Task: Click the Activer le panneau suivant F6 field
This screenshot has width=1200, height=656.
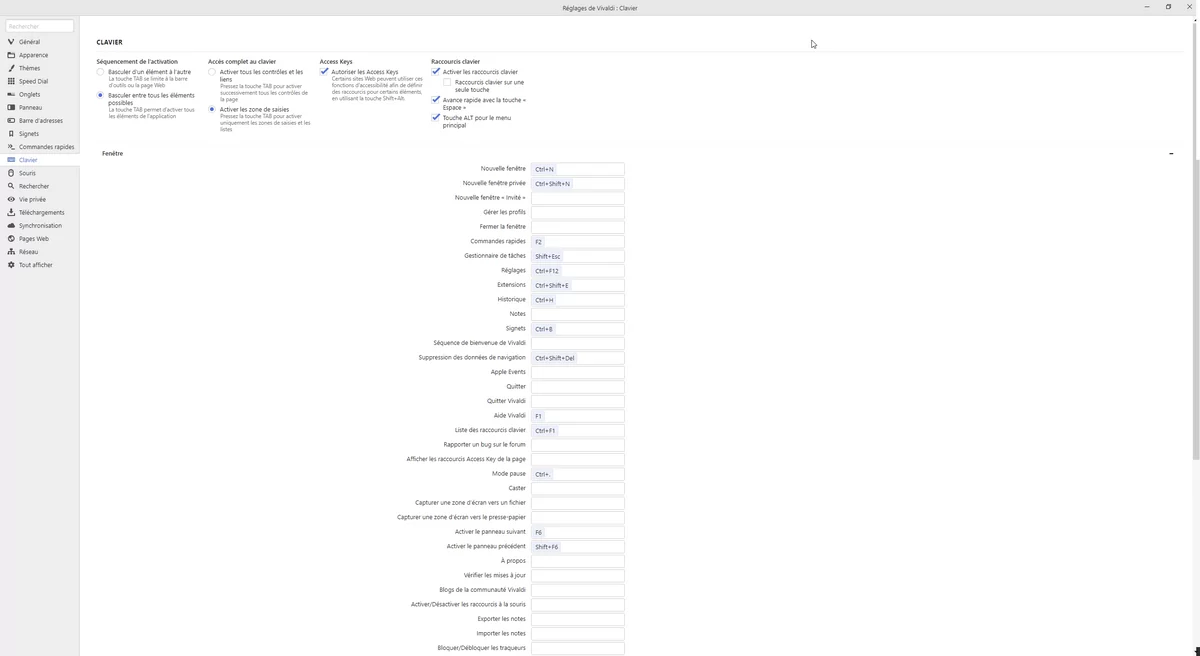Action: pos(578,532)
